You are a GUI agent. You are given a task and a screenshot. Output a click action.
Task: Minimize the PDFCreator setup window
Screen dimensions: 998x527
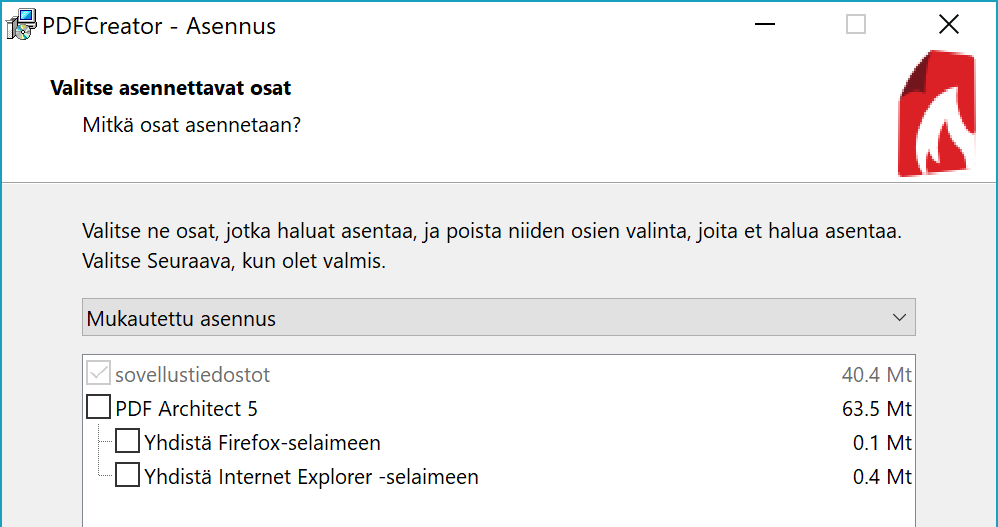click(765, 25)
